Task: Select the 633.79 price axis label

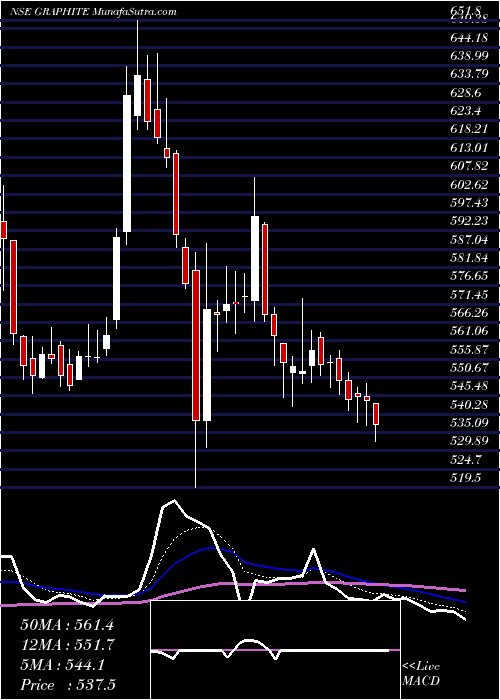Action: [471, 74]
